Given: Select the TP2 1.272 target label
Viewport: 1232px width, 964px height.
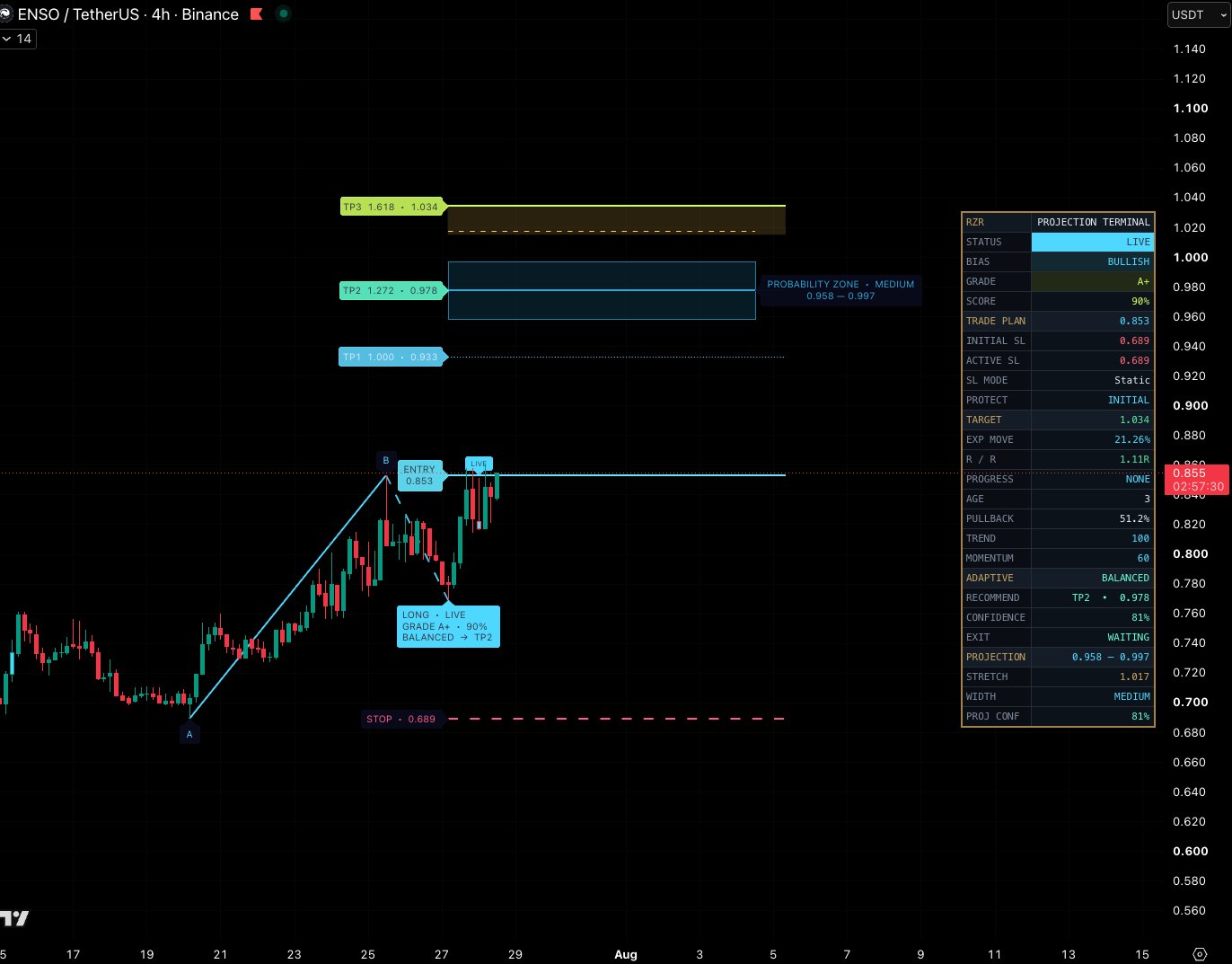Looking at the screenshot, I should (x=392, y=290).
